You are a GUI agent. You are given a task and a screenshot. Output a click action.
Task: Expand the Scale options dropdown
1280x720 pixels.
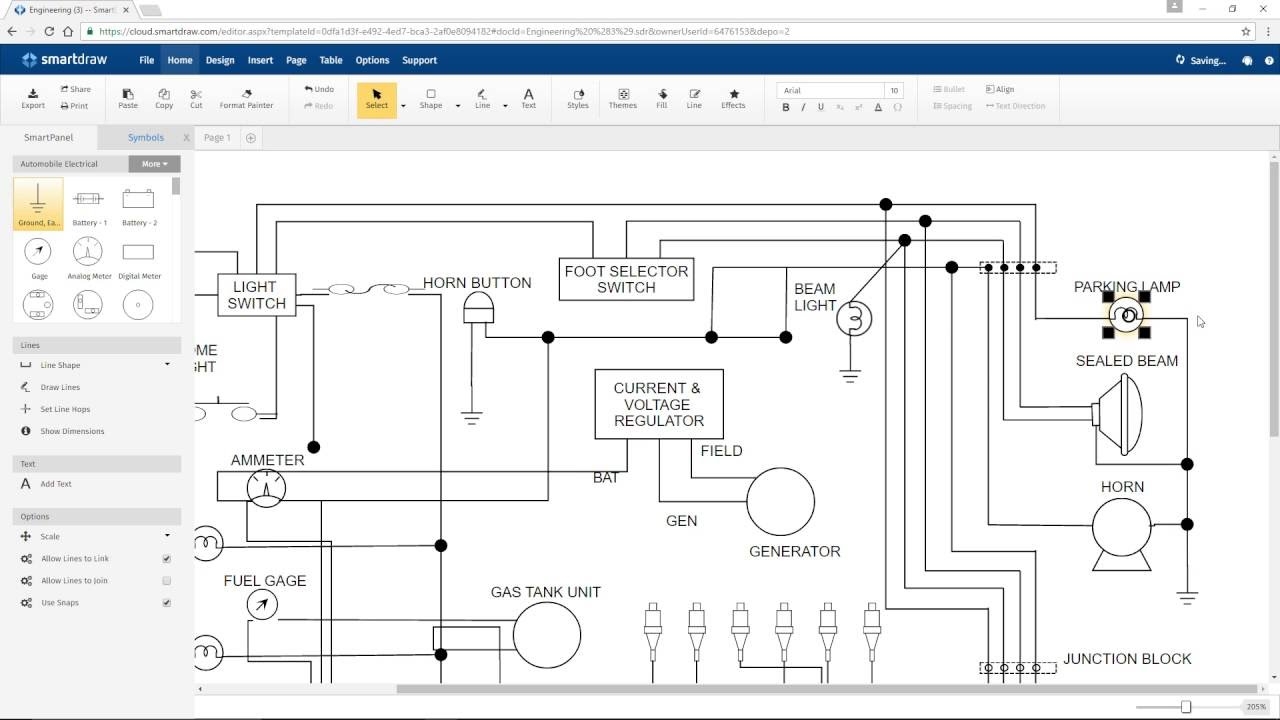coord(168,536)
